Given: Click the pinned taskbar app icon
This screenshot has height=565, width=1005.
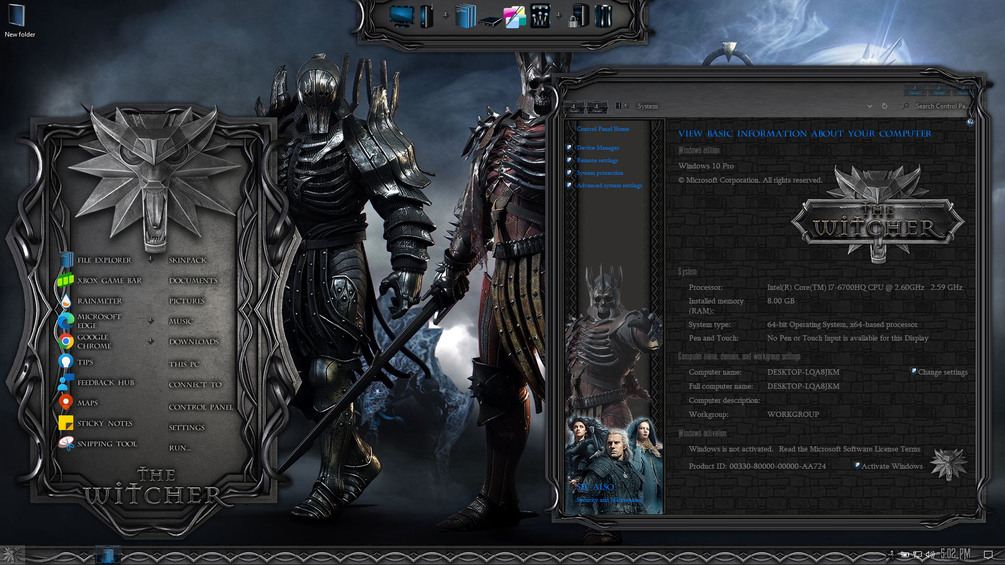Looking at the screenshot, I should pyautogui.click(x=108, y=555).
